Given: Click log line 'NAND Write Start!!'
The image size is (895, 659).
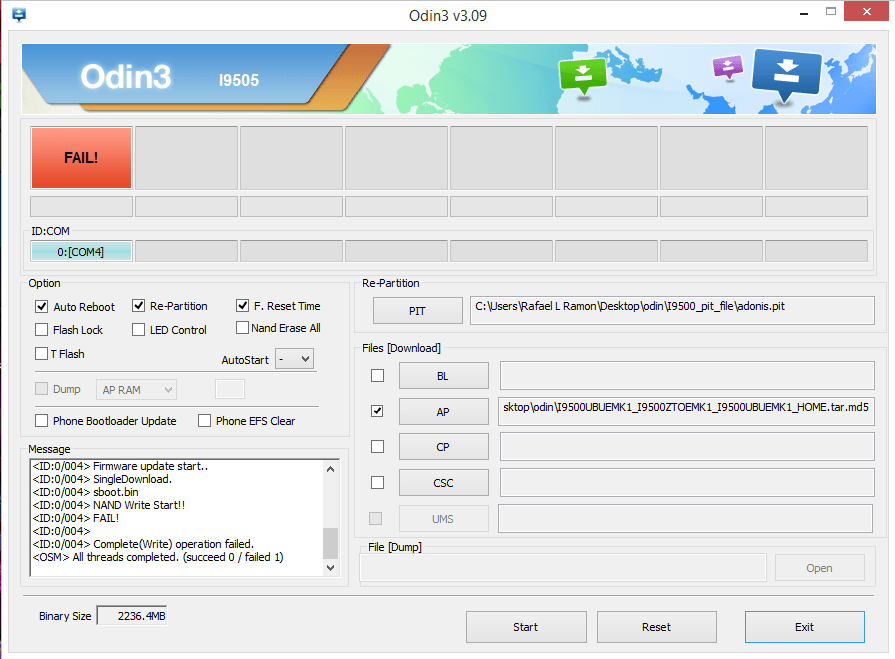Looking at the screenshot, I should (x=109, y=505).
